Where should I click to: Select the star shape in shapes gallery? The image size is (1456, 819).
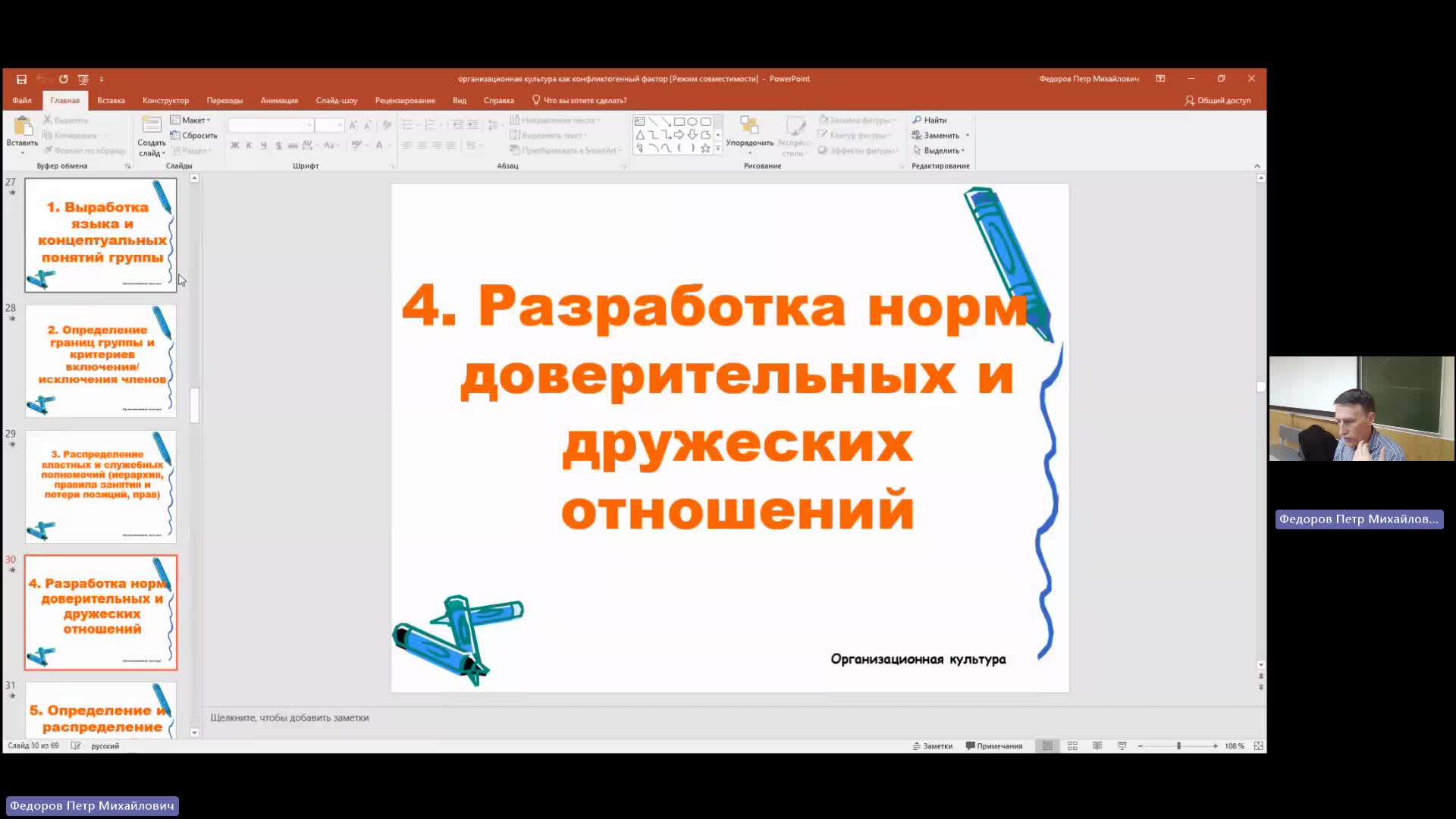coord(705,148)
